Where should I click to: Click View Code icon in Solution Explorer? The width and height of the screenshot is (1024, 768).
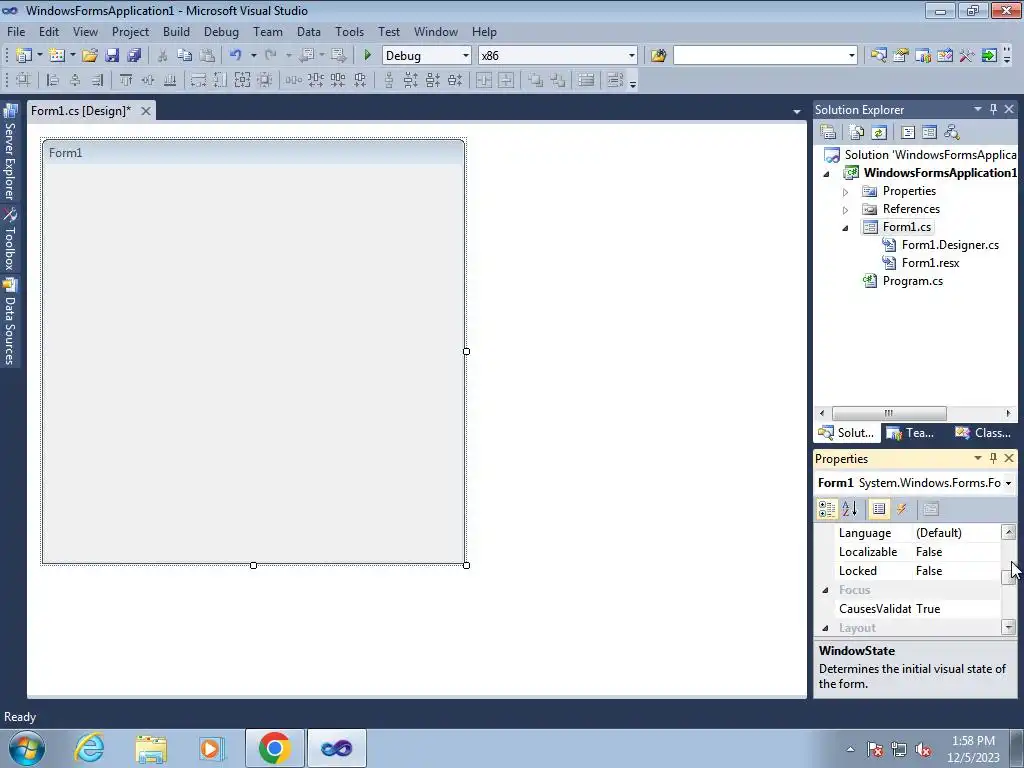pyautogui.click(x=908, y=132)
